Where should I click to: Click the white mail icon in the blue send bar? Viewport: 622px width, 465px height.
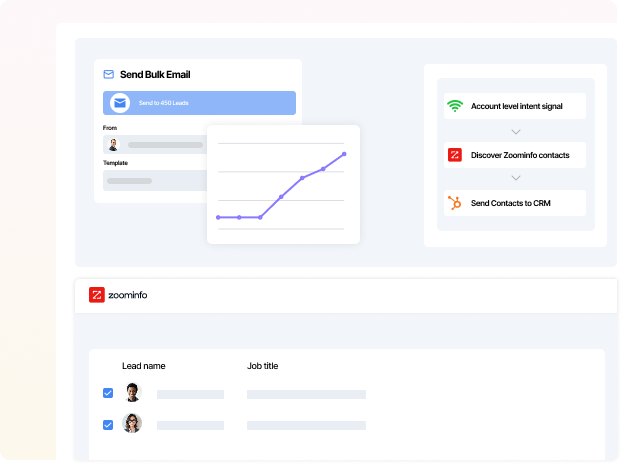point(119,103)
